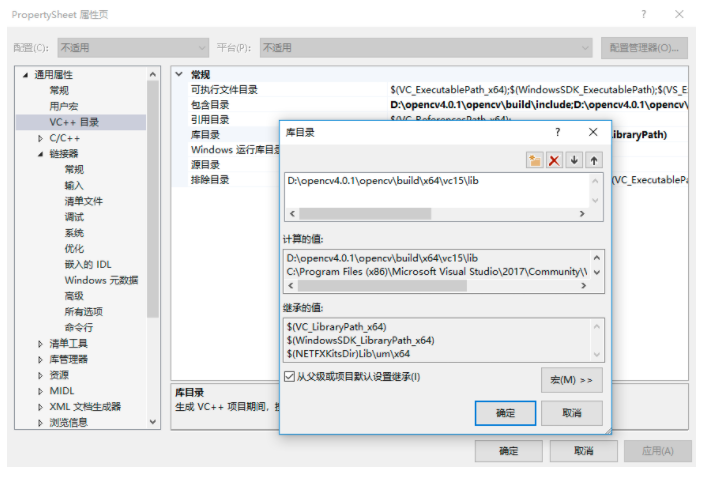Select 高级 tree item
The width and height of the screenshot is (701, 478).
click(x=74, y=296)
